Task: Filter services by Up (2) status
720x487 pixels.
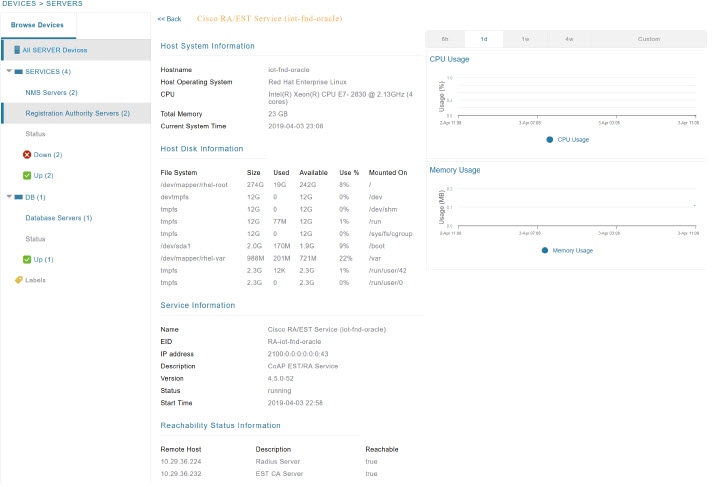Action: (43, 175)
